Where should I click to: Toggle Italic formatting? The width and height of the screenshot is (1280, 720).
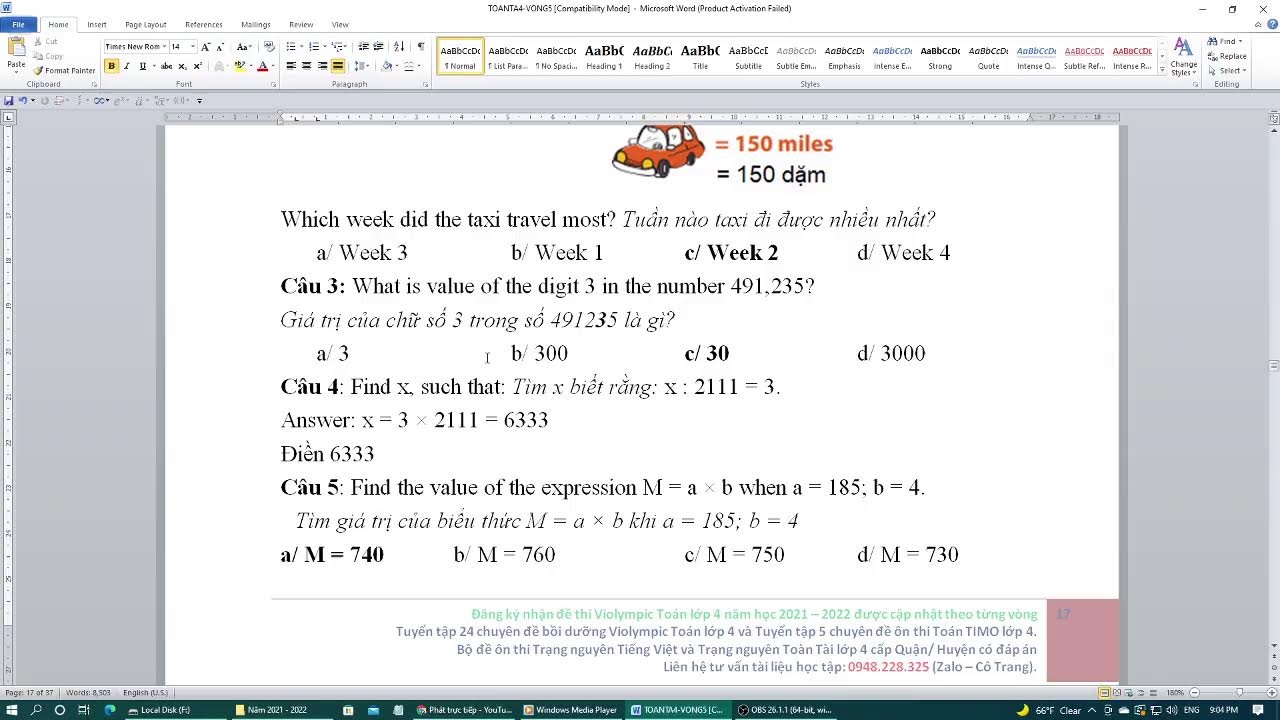pyautogui.click(x=126, y=66)
